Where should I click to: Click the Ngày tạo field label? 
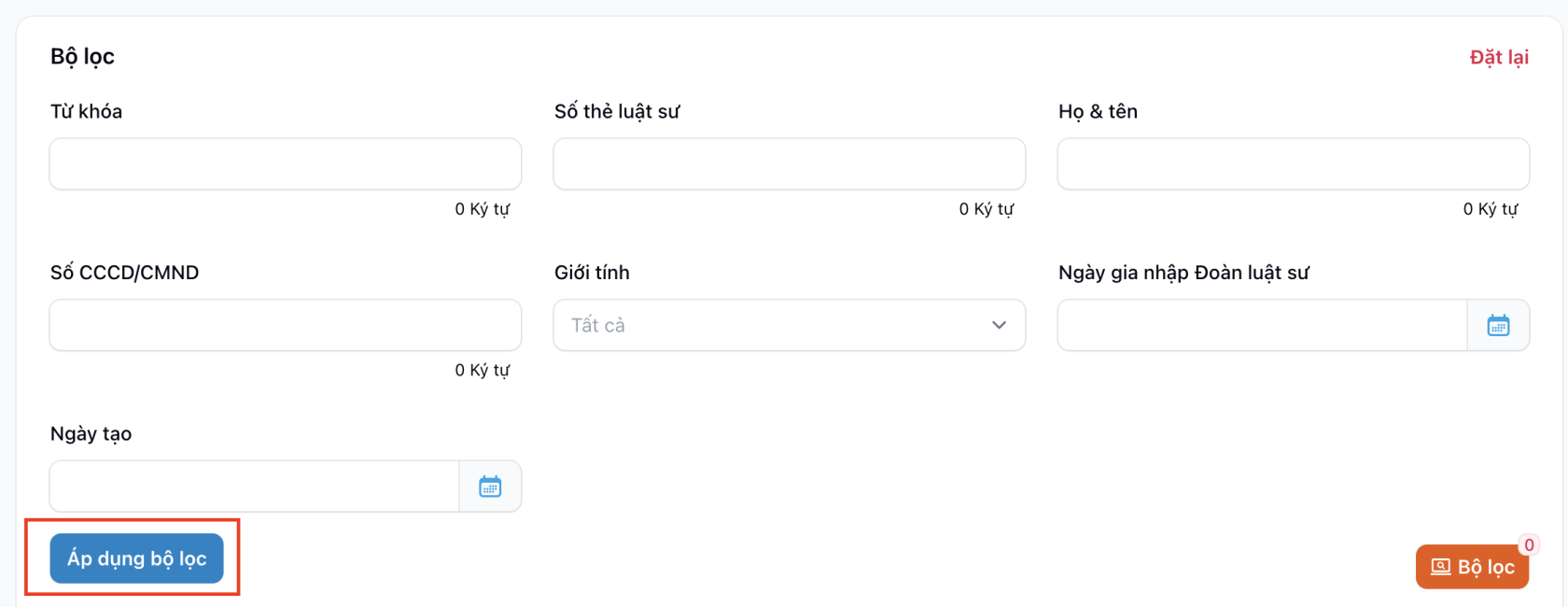(x=91, y=433)
